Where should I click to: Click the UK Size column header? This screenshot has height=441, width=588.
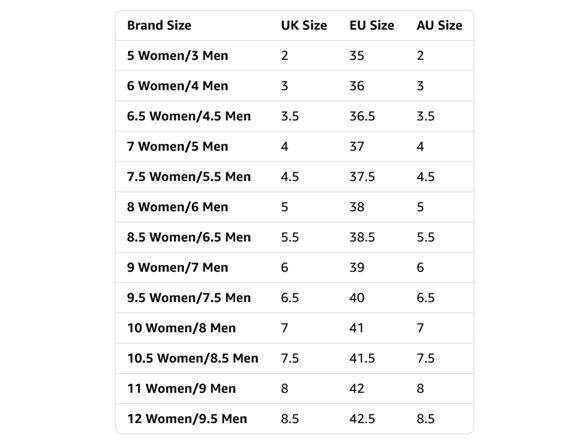(304, 26)
